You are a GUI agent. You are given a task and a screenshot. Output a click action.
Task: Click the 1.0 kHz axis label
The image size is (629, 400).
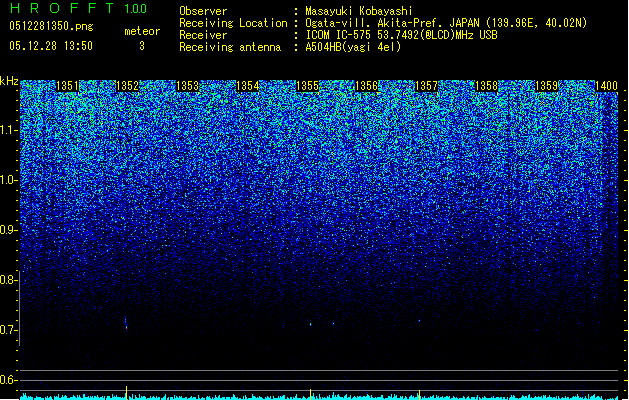coord(8,181)
